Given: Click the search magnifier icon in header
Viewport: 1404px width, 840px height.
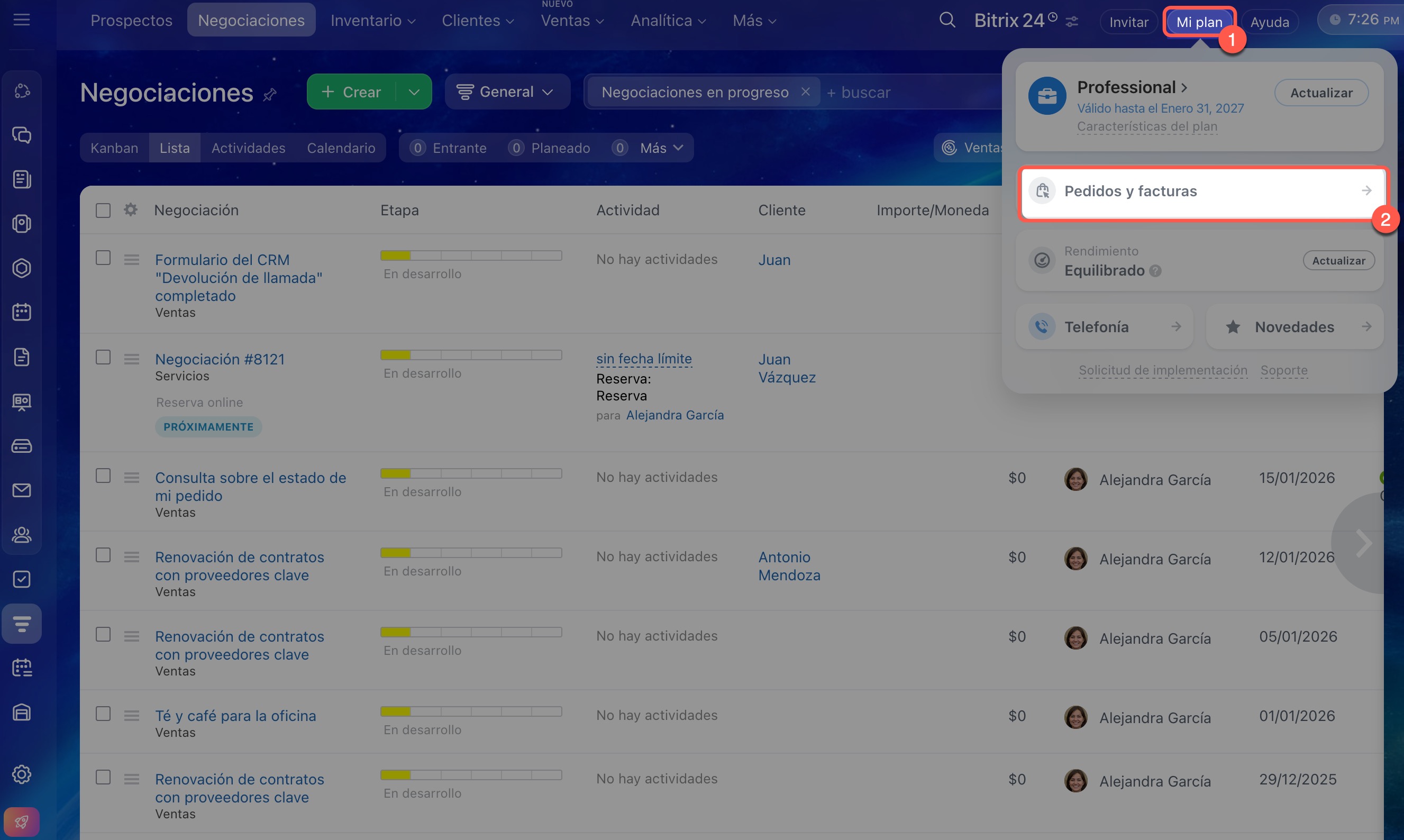Looking at the screenshot, I should (x=947, y=21).
